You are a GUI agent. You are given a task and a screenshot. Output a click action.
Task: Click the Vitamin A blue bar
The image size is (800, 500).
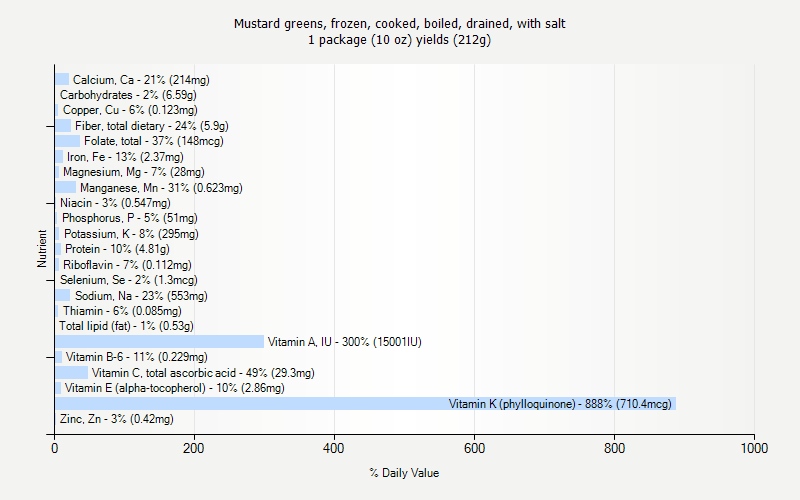click(159, 342)
